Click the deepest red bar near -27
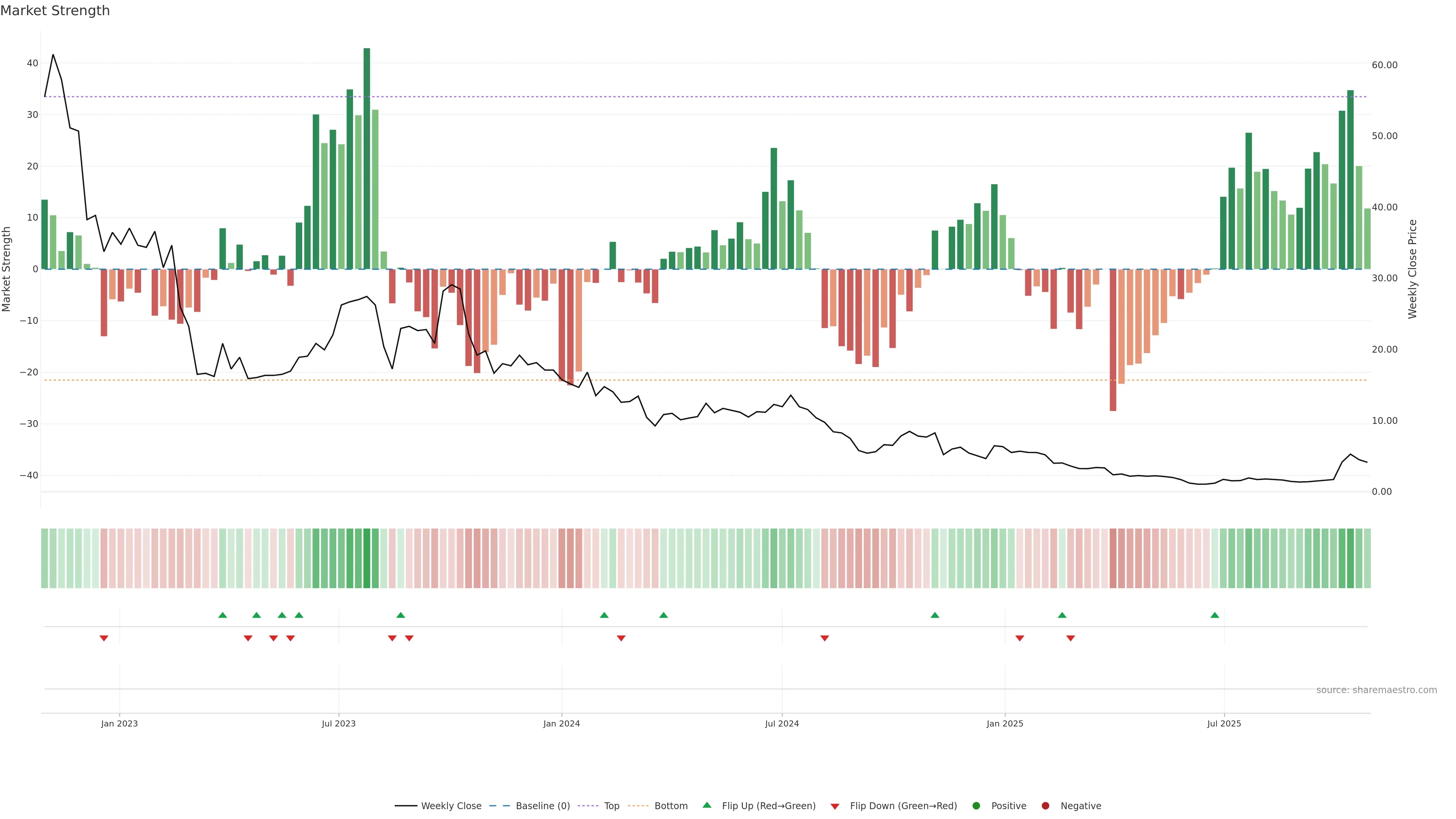This screenshot has width=1456, height=819. coord(1113,340)
